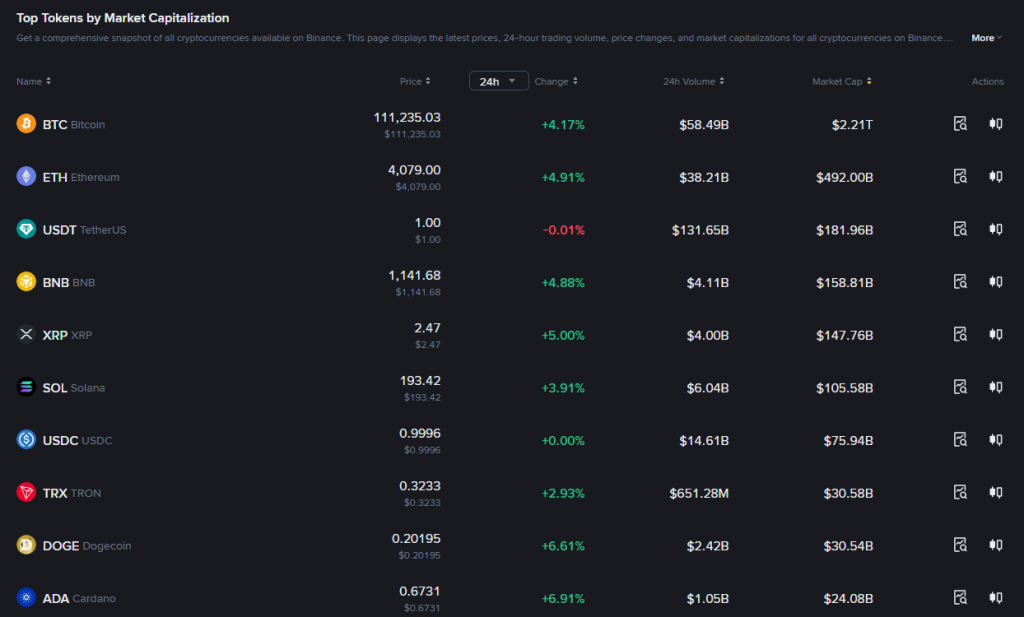Click trade candlestick icon in the USDC row
The image size is (1024, 617).
coord(995,439)
